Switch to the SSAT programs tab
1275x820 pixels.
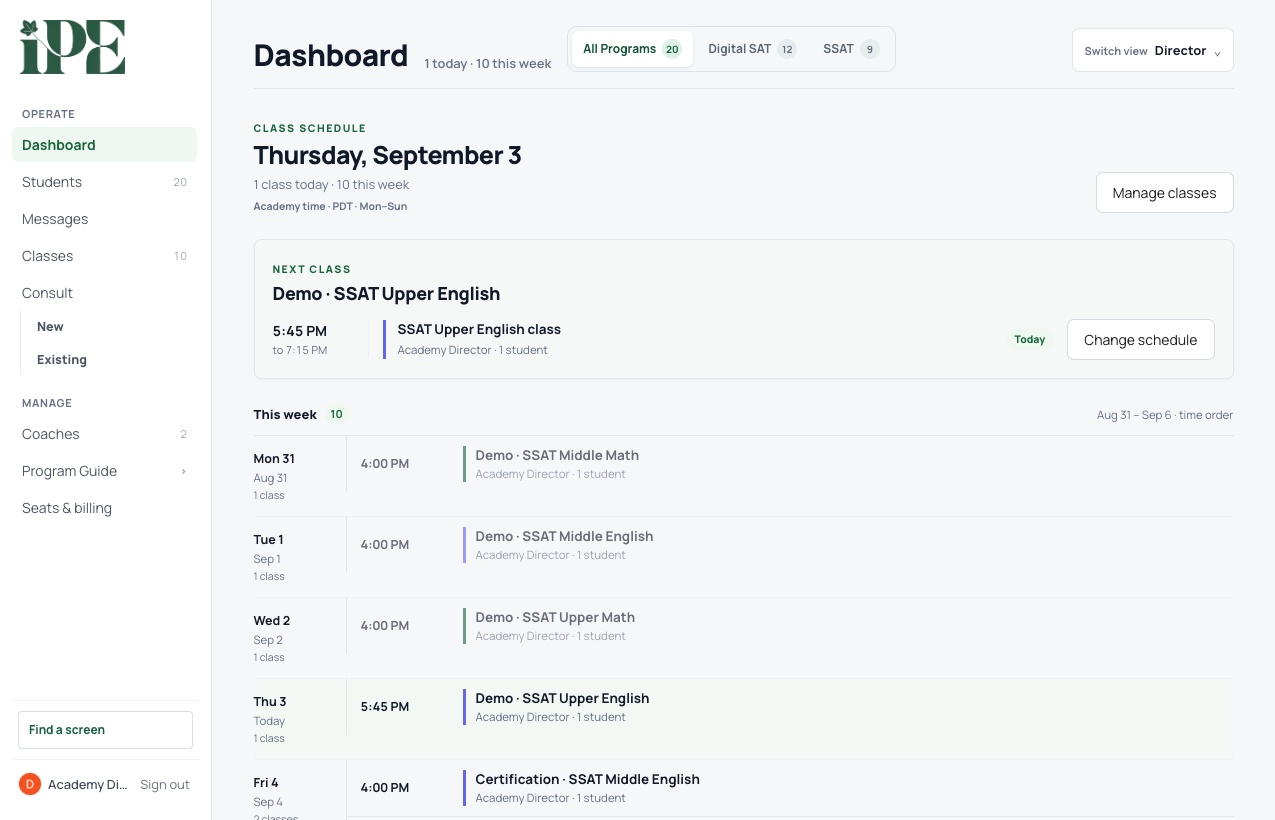851,49
